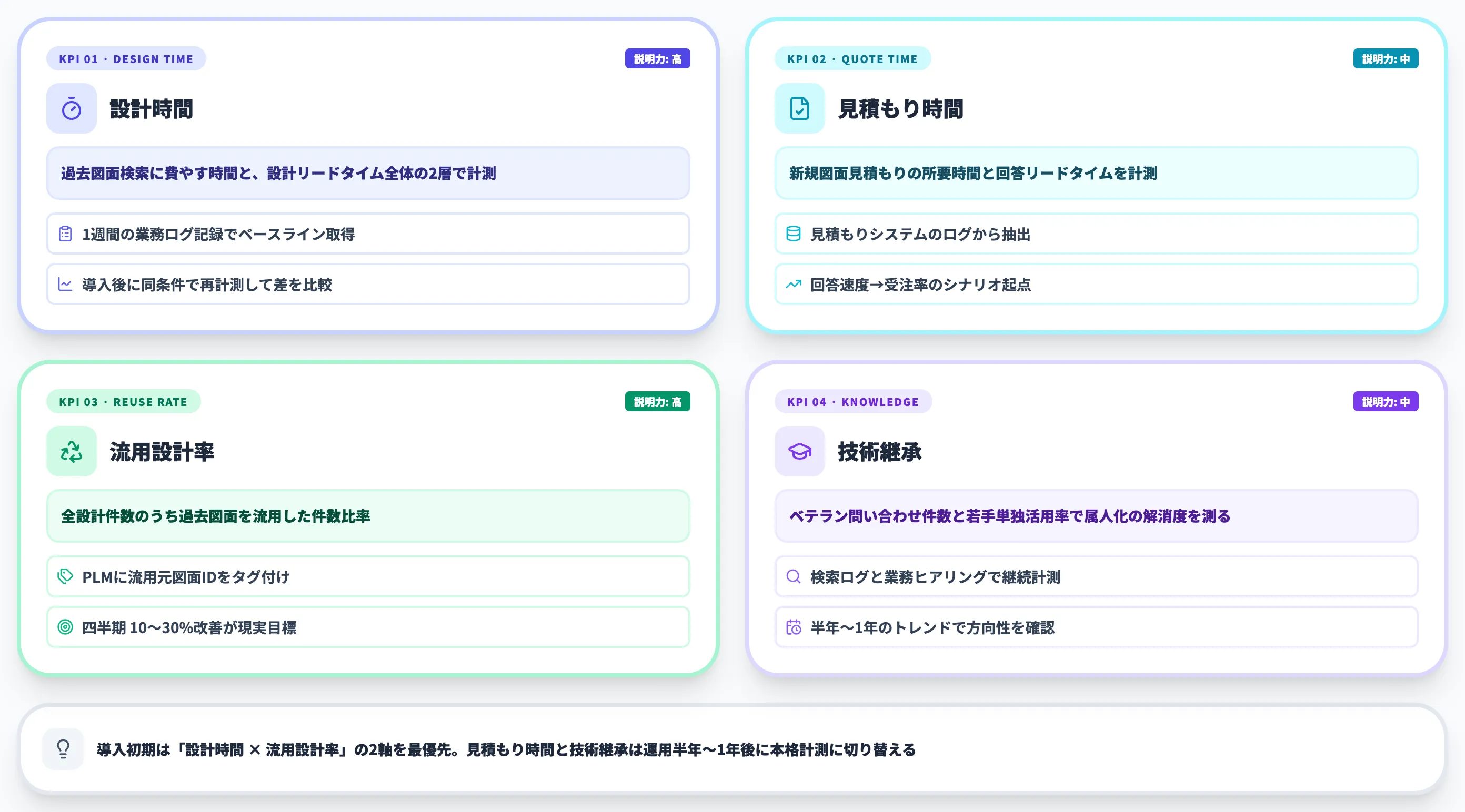Click the clipboard icon beside ベースライン取得
The height and width of the screenshot is (812, 1465).
pyautogui.click(x=64, y=233)
